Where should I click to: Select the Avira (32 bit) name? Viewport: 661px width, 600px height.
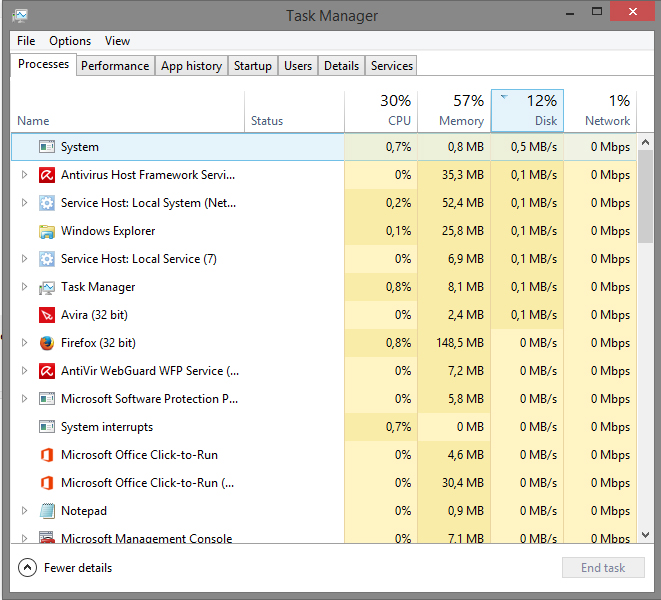coord(94,315)
